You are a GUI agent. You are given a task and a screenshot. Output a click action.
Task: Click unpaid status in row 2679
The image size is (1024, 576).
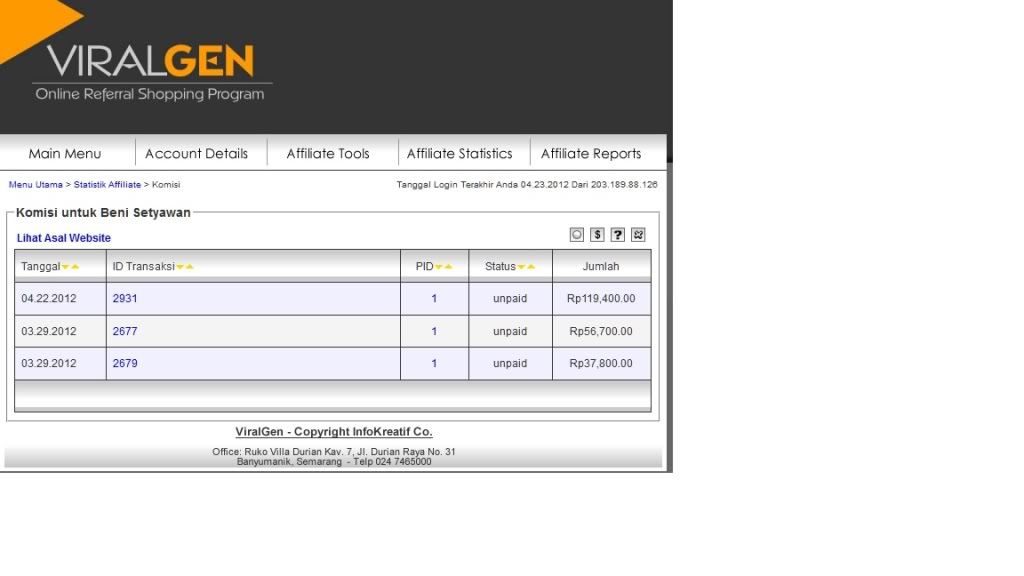510,363
